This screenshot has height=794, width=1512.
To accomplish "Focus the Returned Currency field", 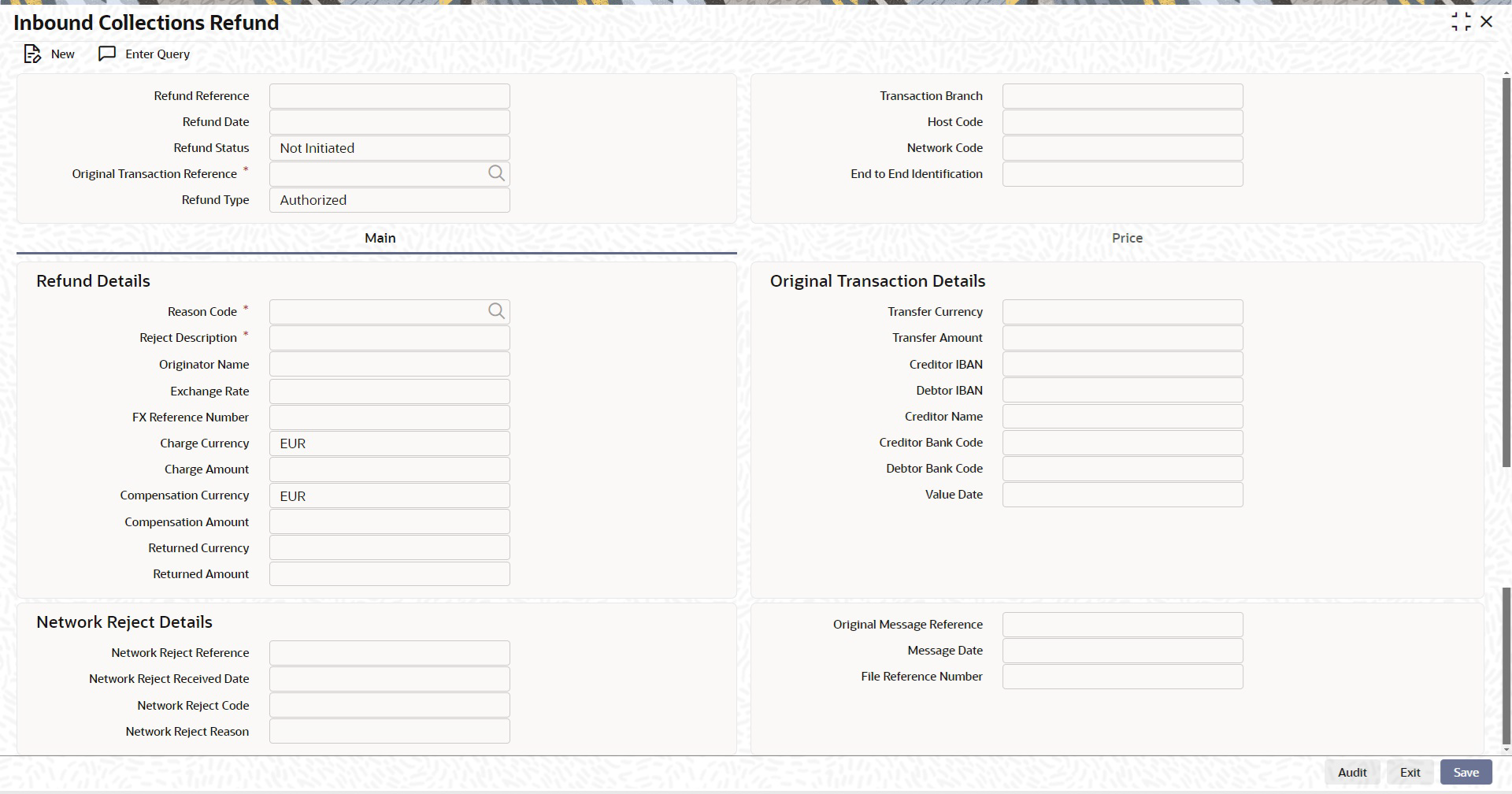I will pyautogui.click(x=390, y=547).
